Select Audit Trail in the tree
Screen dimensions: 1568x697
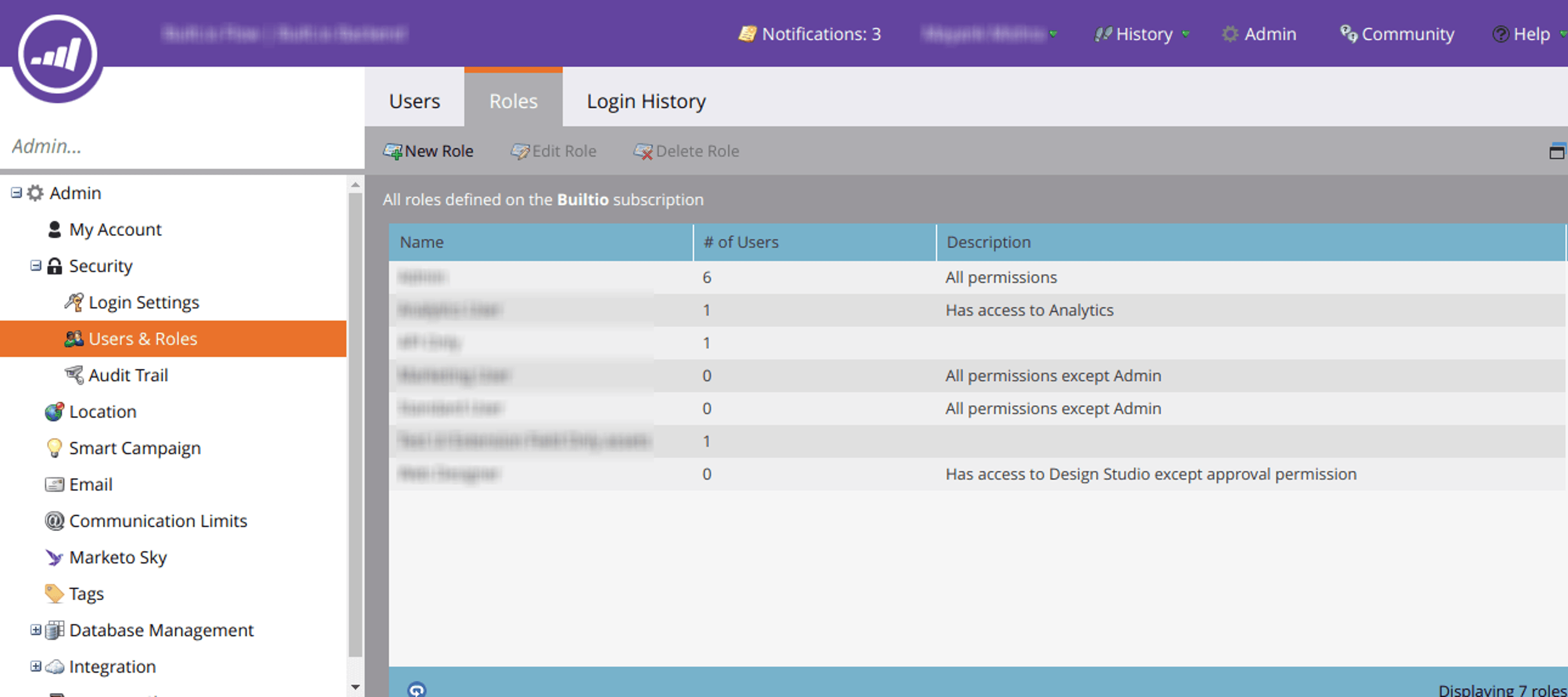[x=128, y=375]
